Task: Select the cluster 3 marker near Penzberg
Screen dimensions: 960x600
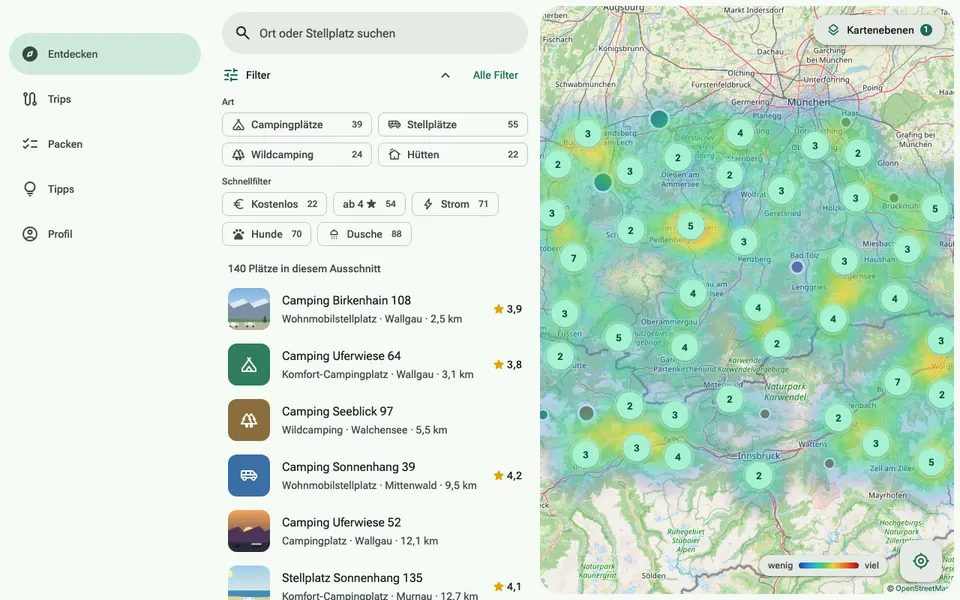Action: click(x=743, y=242)
